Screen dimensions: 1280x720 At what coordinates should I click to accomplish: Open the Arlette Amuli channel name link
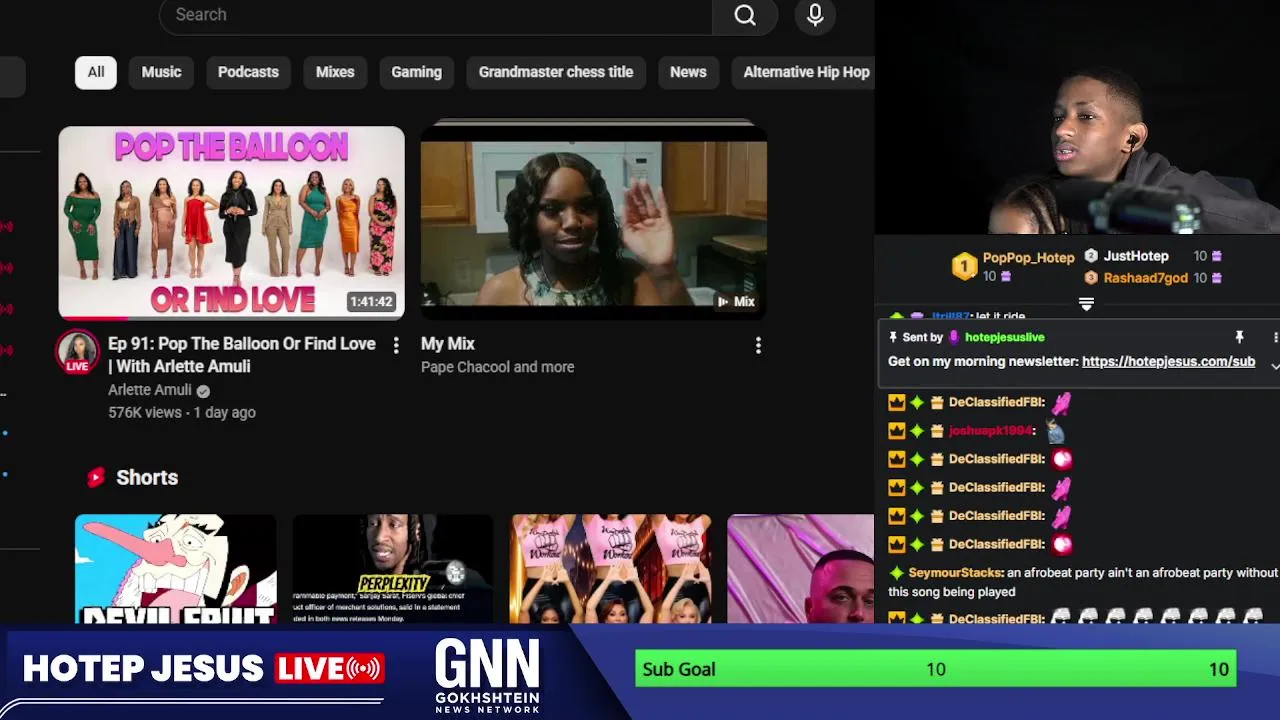(x=149, y=391)
